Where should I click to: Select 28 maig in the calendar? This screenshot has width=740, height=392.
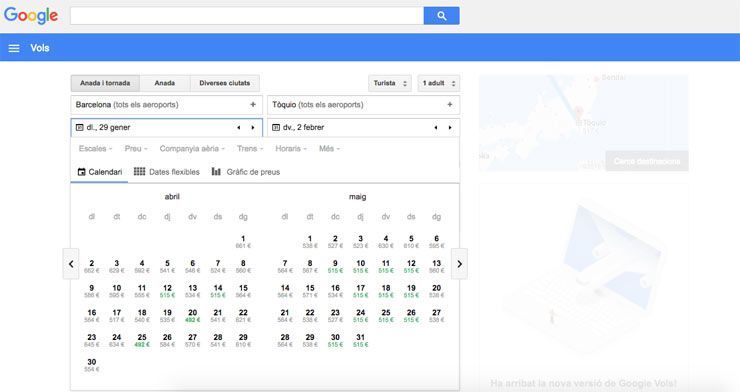point(285,340)
